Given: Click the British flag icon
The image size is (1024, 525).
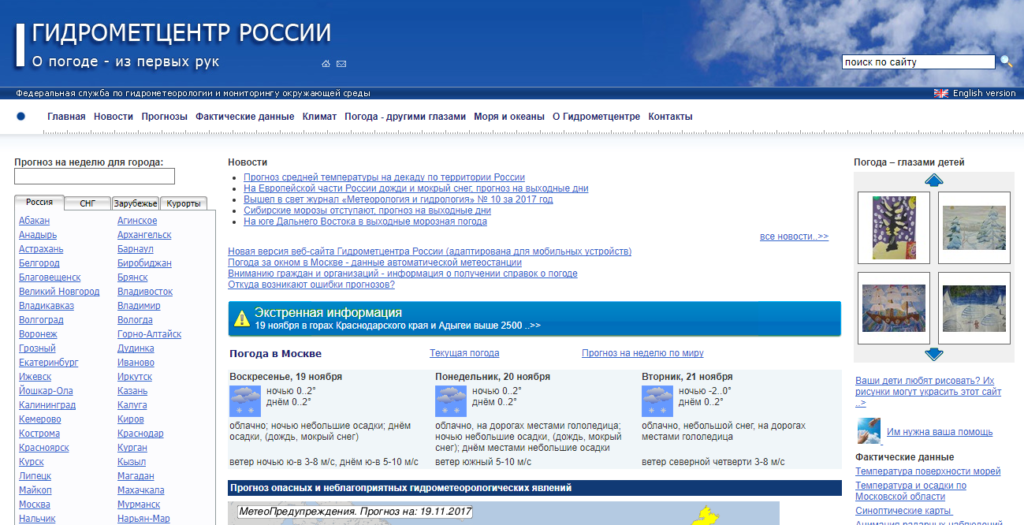Looking at the screenshot, I should point(940,93).
